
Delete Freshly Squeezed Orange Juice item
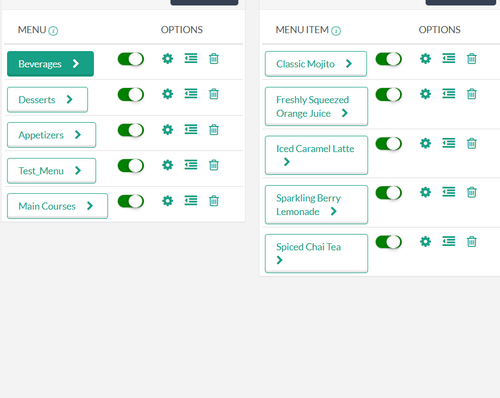click(472, 94)
